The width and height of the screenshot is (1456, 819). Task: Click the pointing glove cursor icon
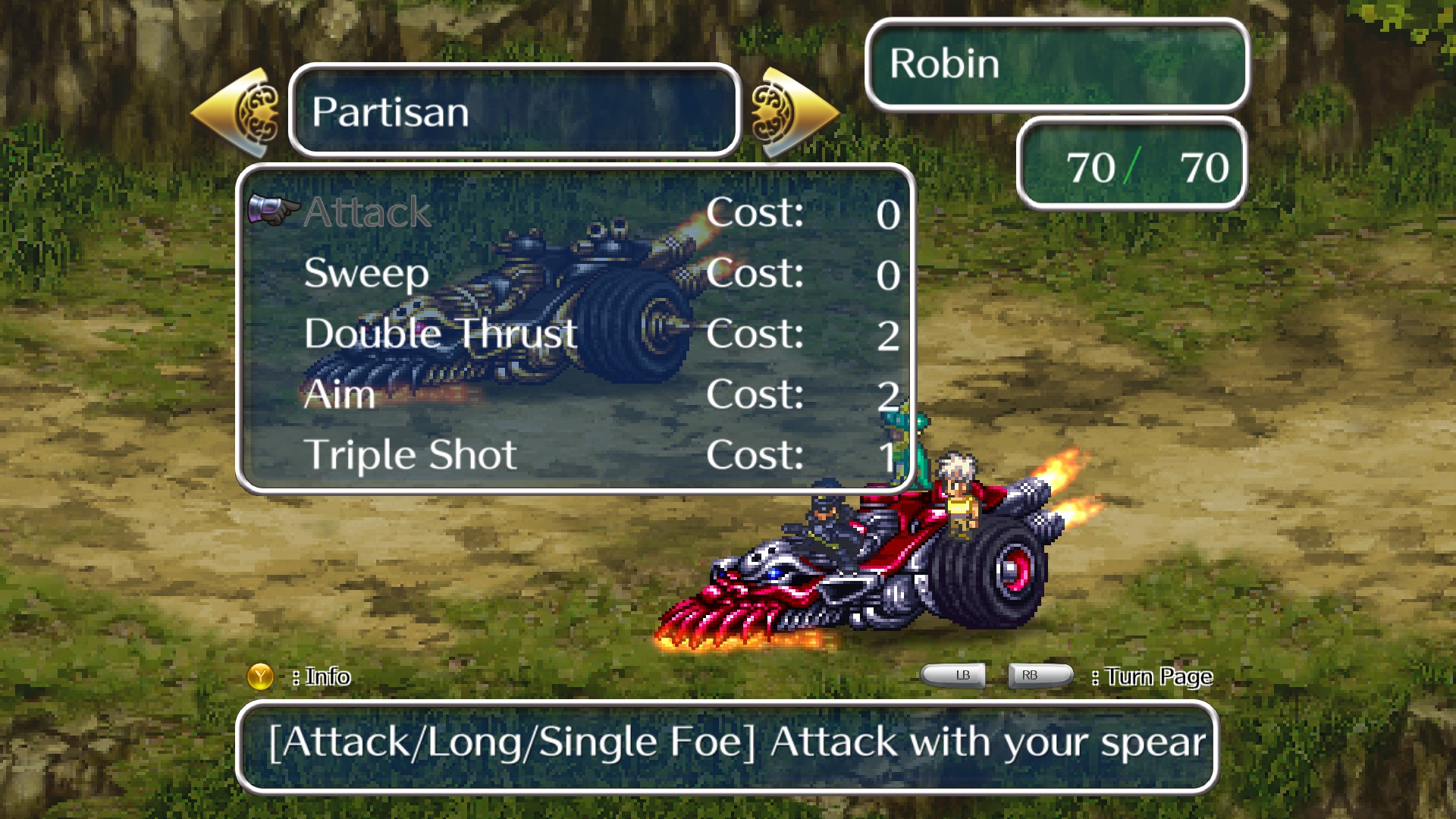point(272,209)
